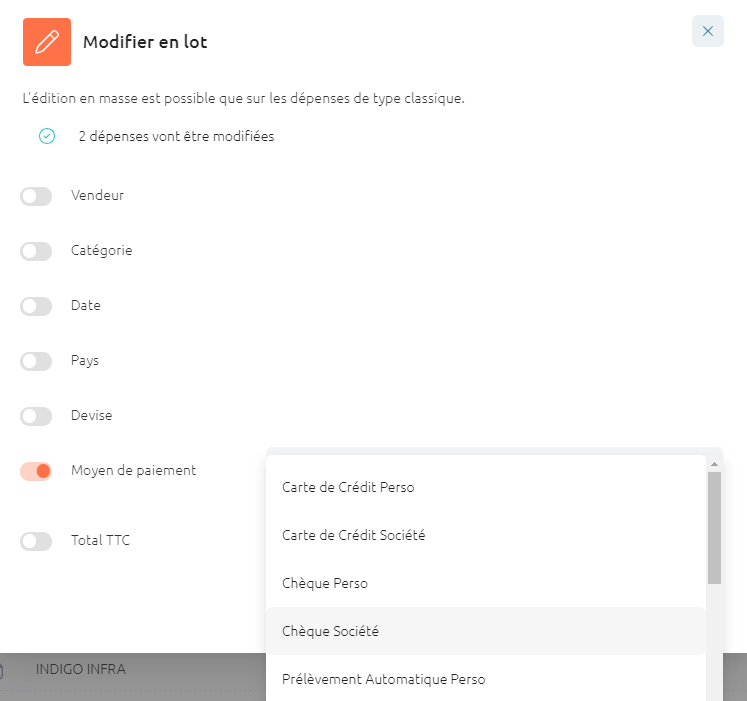Pick Chèque Perso from the list
Viewport: 747px width, 701px height.
[485, 583]
